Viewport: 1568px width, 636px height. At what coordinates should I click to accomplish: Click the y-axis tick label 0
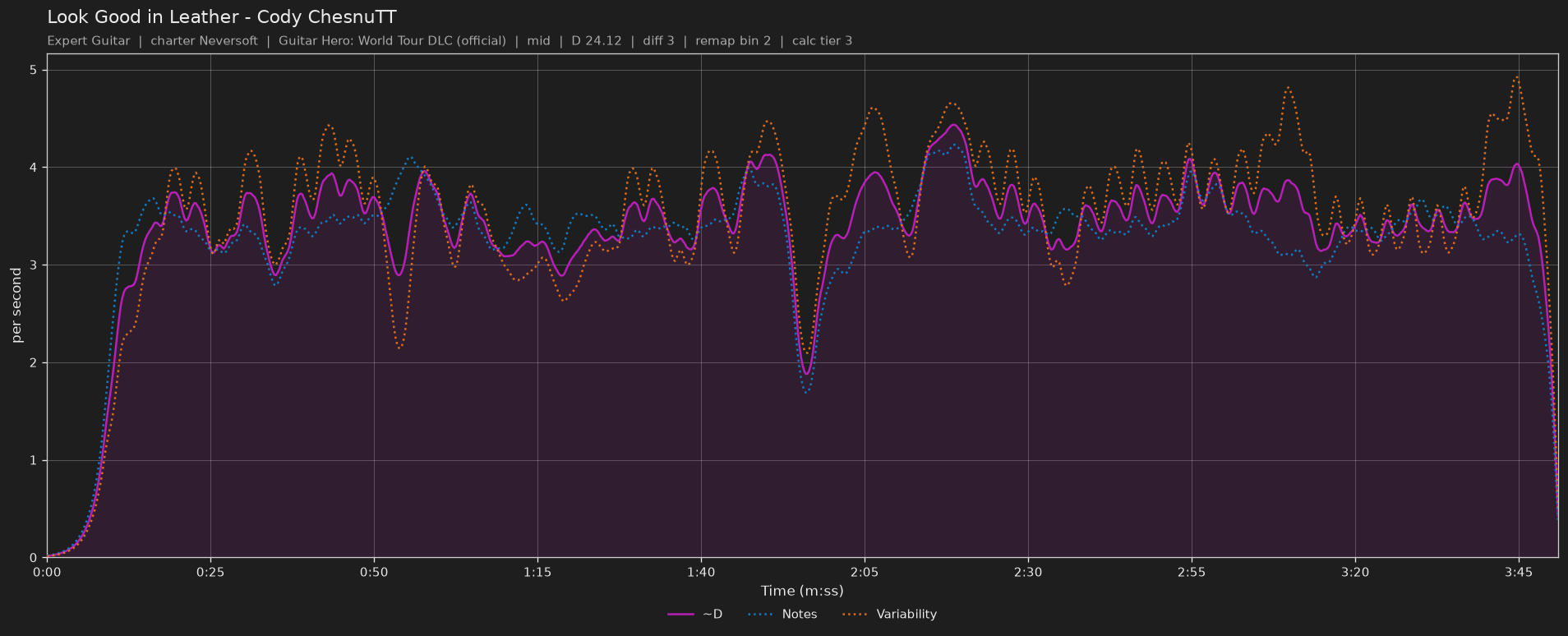[x=34, y=558]
